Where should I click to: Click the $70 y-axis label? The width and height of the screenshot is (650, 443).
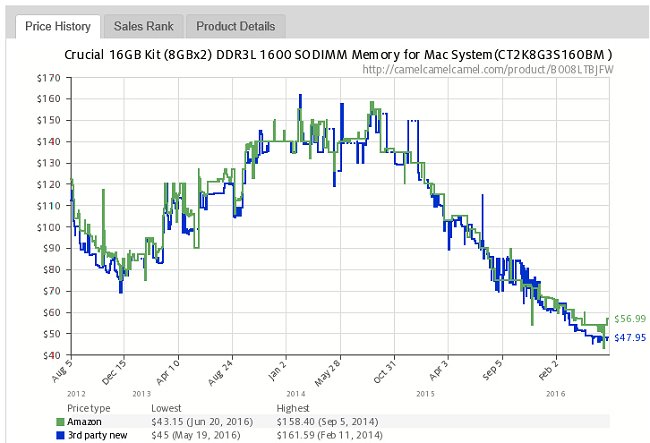pyautogui.click(x=51, y=291)
